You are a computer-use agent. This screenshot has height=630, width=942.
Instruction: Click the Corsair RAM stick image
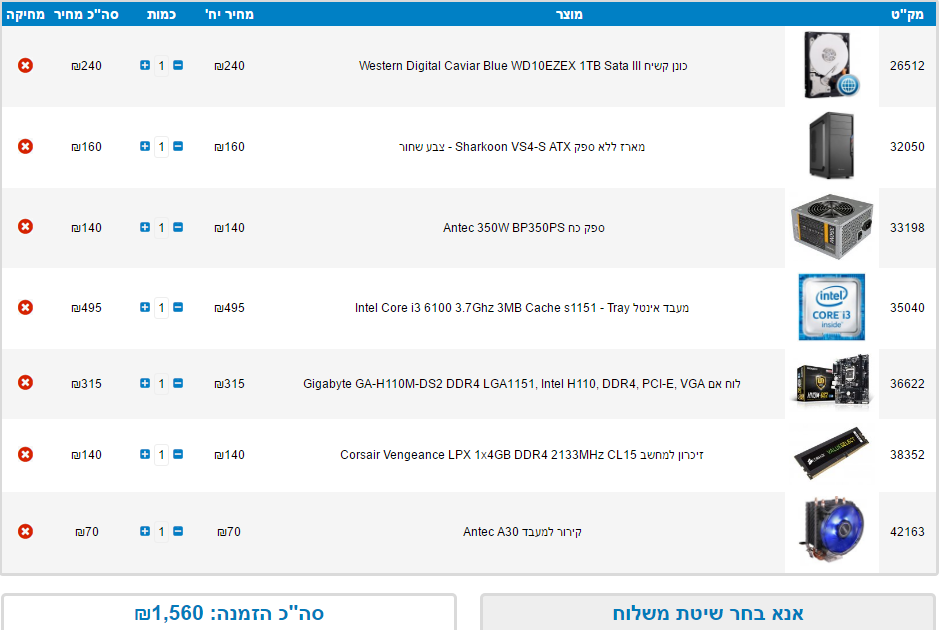tap(831, 453)
